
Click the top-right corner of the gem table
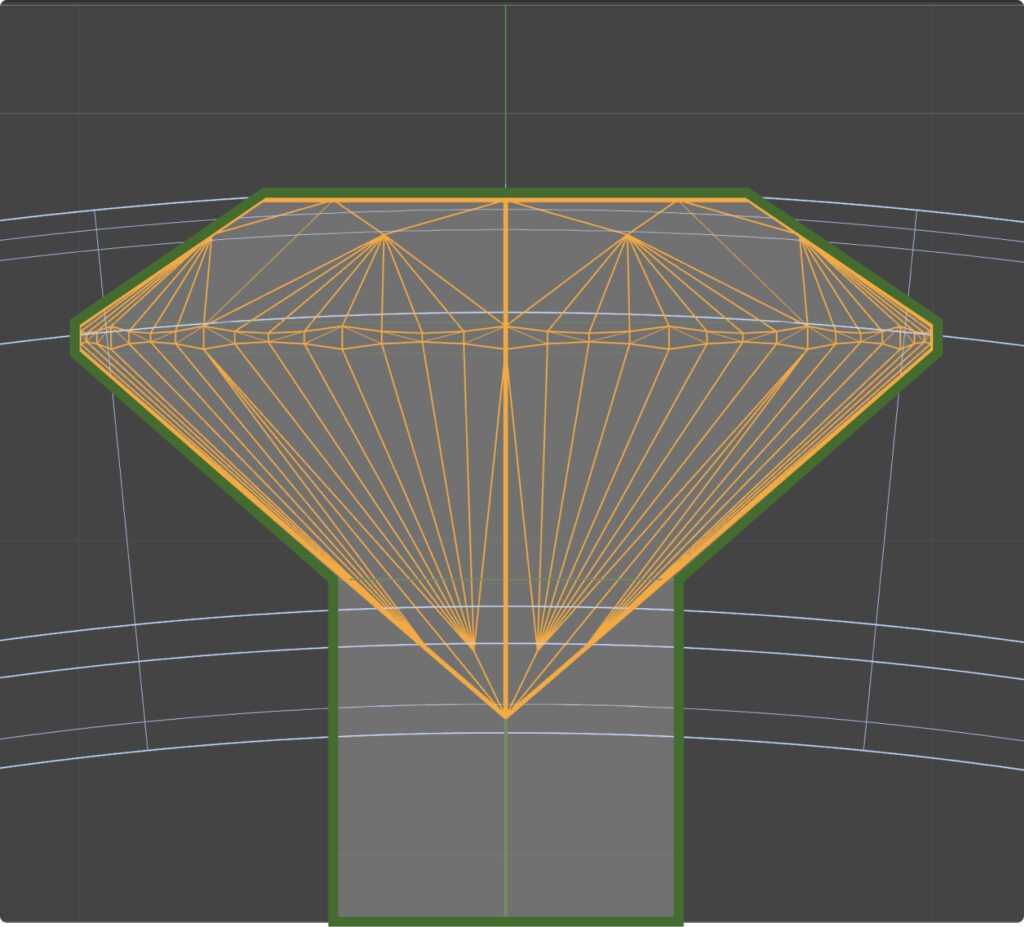tap(746, 200)
